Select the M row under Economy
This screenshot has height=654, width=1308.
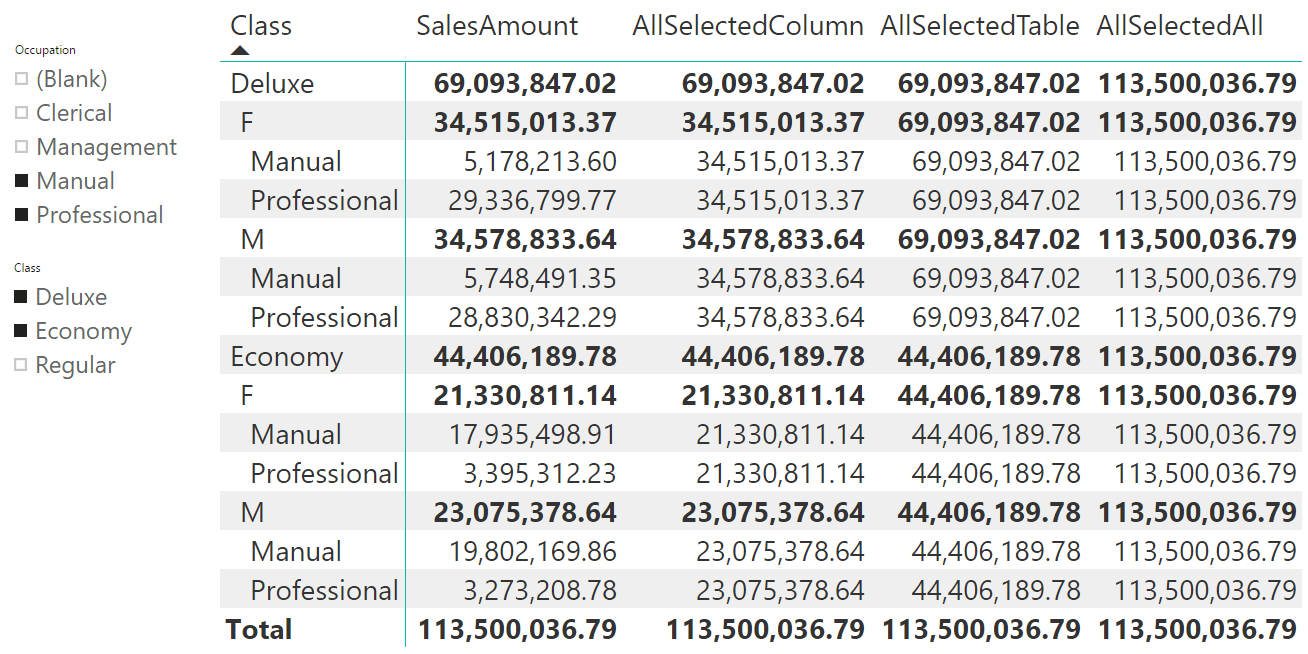coord(252,513)
